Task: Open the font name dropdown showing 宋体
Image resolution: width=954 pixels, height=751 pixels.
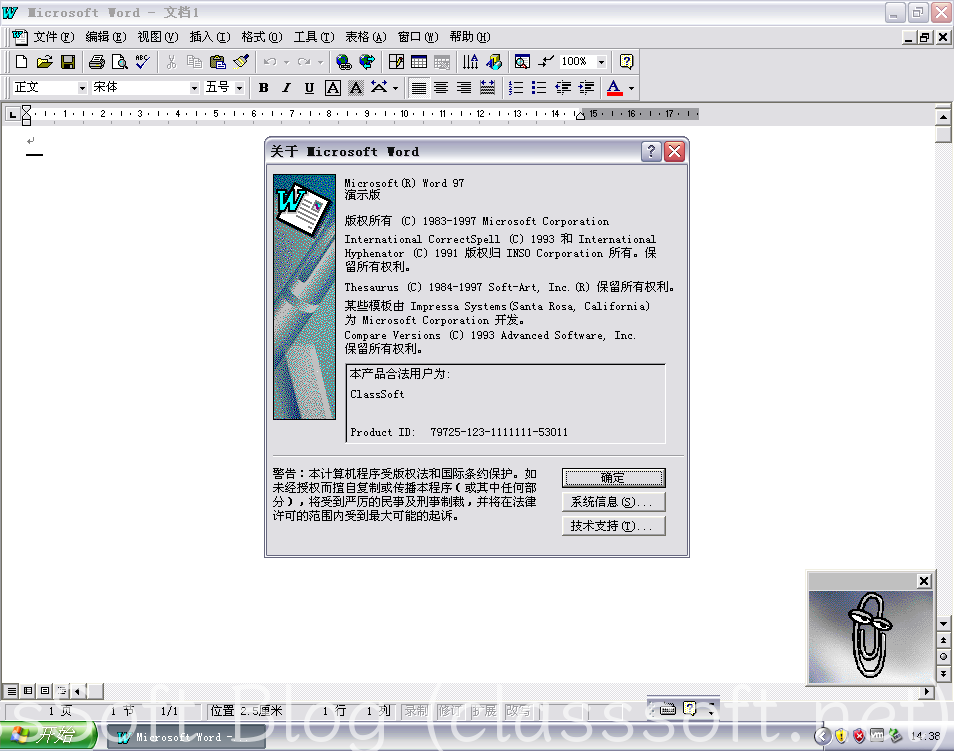Action: pos(195,87)
